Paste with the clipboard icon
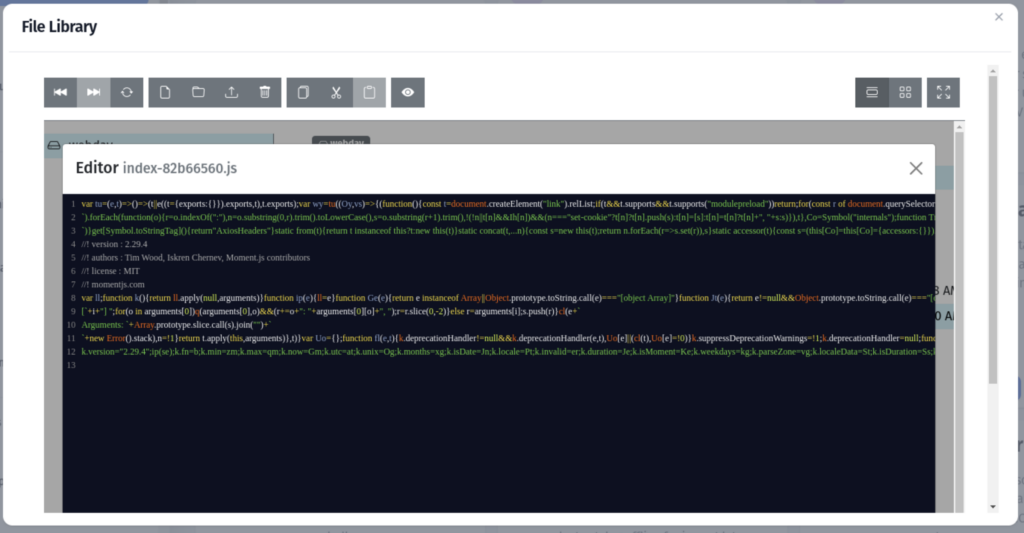1024x533 pixels. (369, 92)
